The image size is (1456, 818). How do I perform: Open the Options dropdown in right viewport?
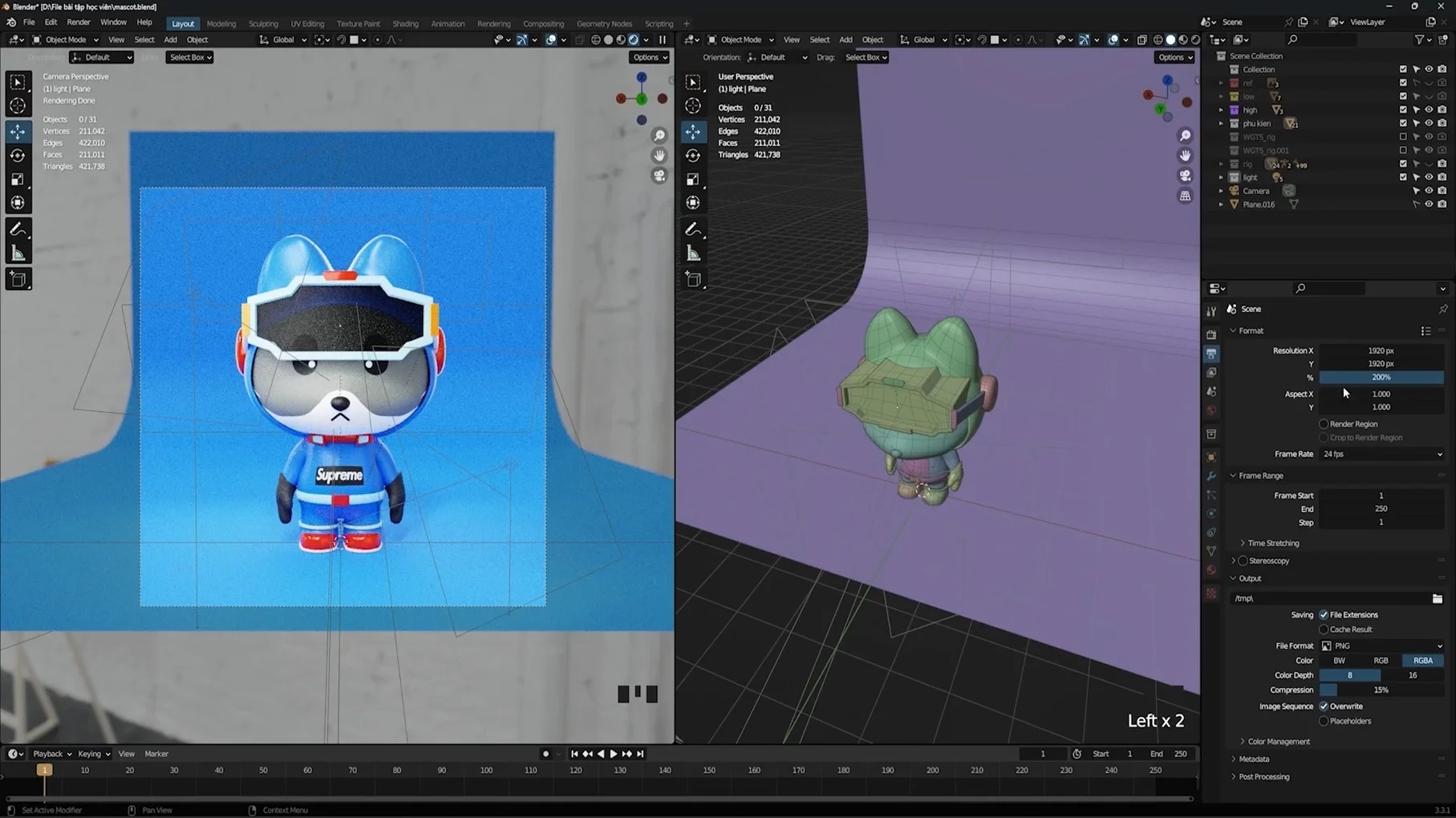coord(1175,57)
